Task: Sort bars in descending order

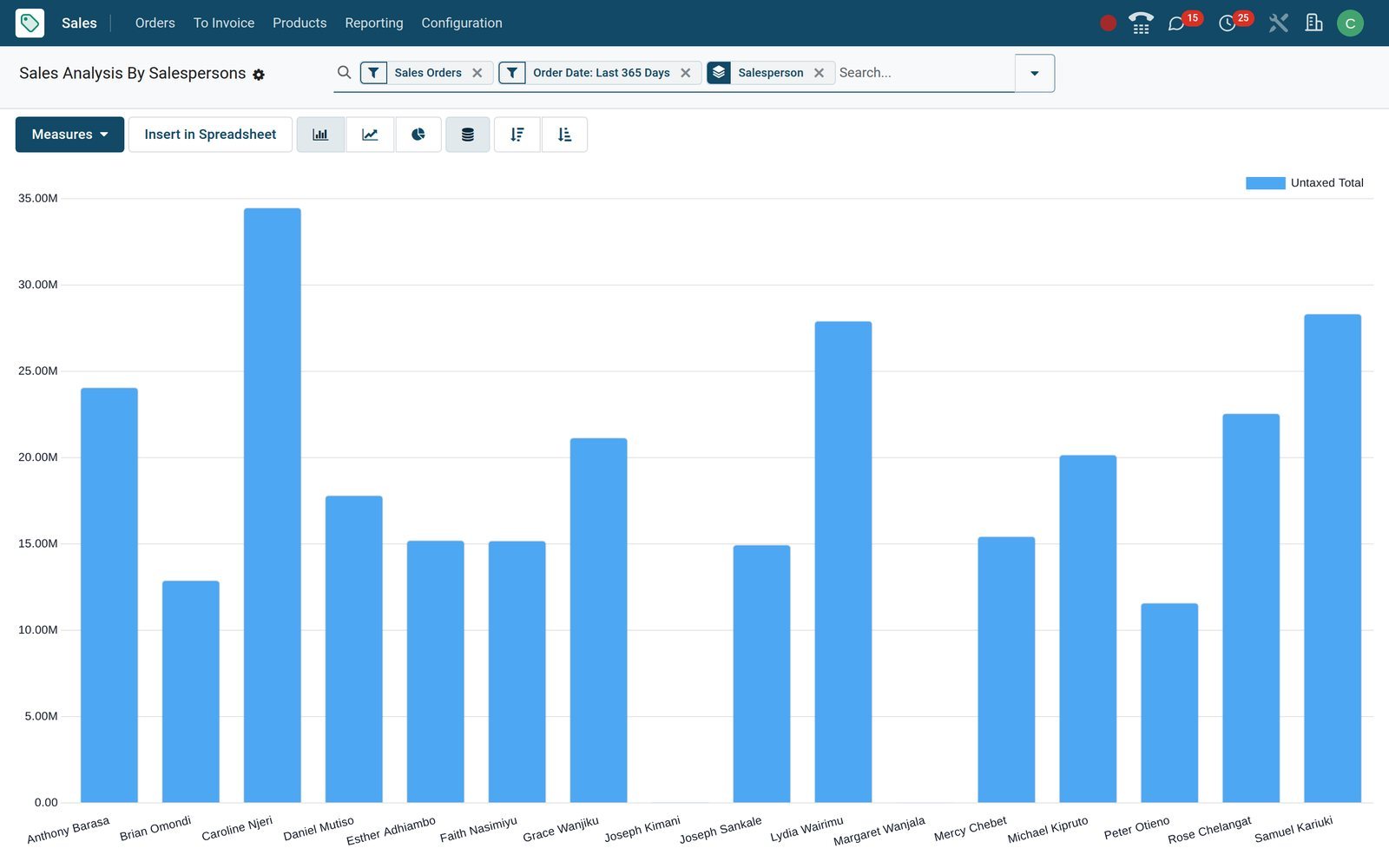Action: [x=517, y=135]
